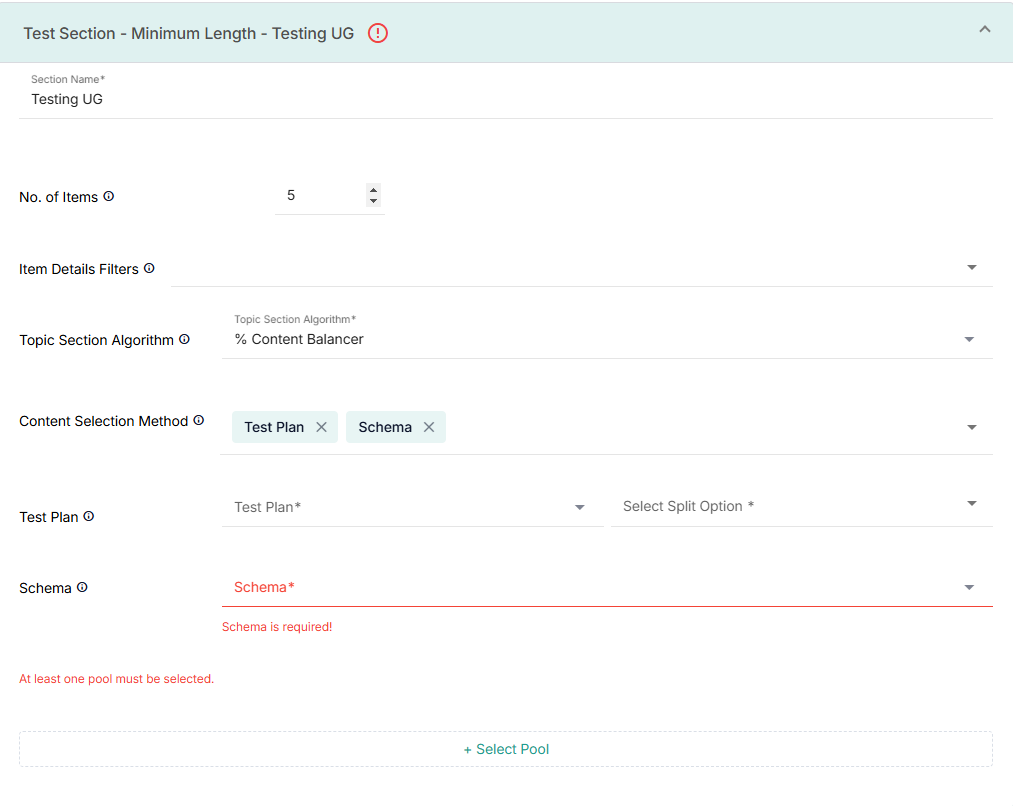Open the Test Plan dropdown
This screenshot has height=806, width=1013.
[579, 508]
